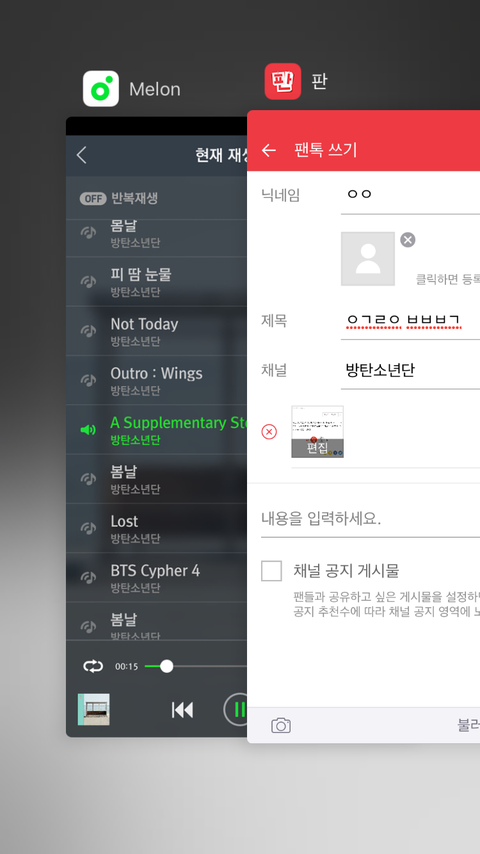Toggle the OFF 반복재생 switch

click(x=93, y=199)
